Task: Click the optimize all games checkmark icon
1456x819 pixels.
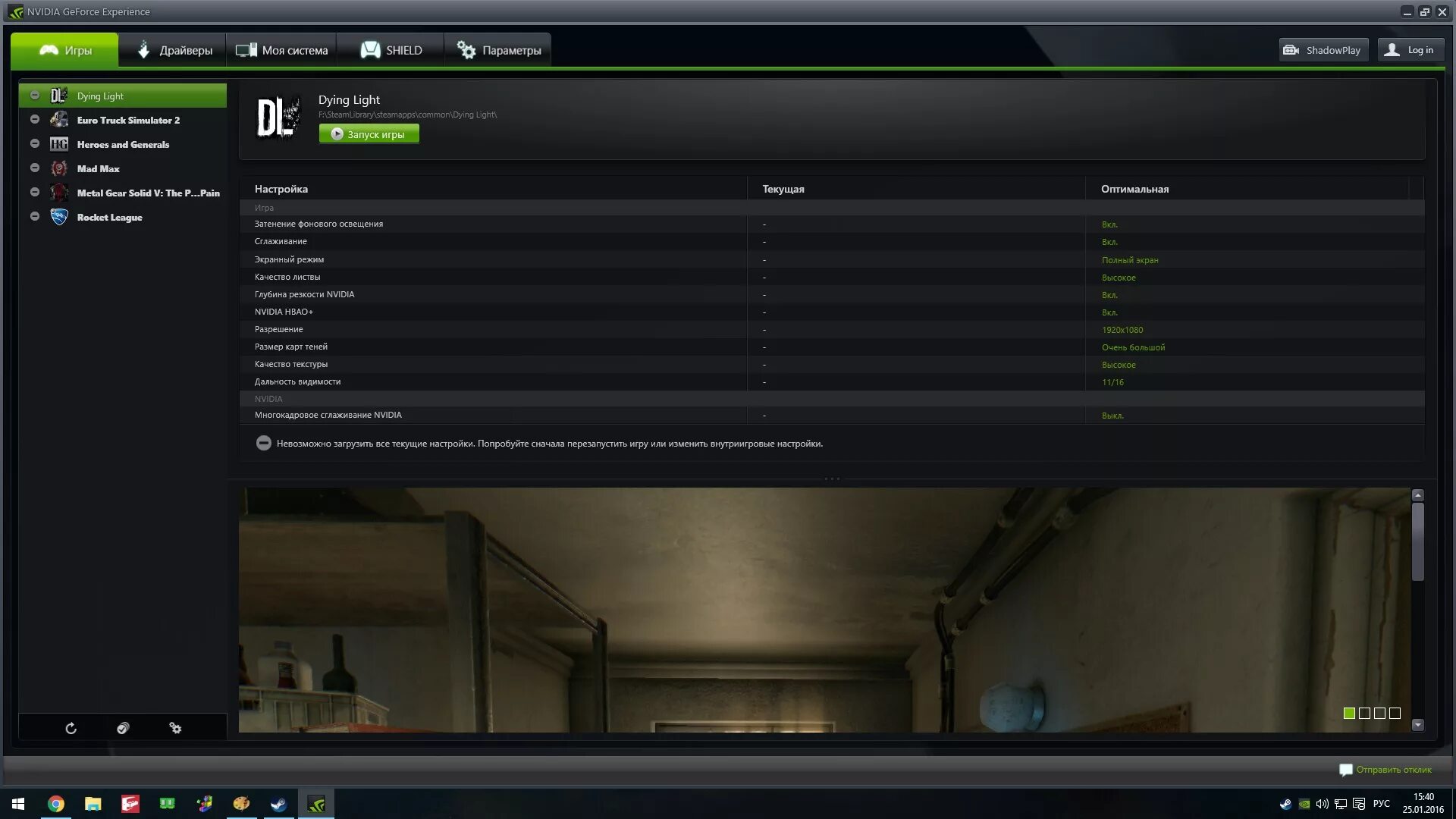Action: (x=123, y=728)
